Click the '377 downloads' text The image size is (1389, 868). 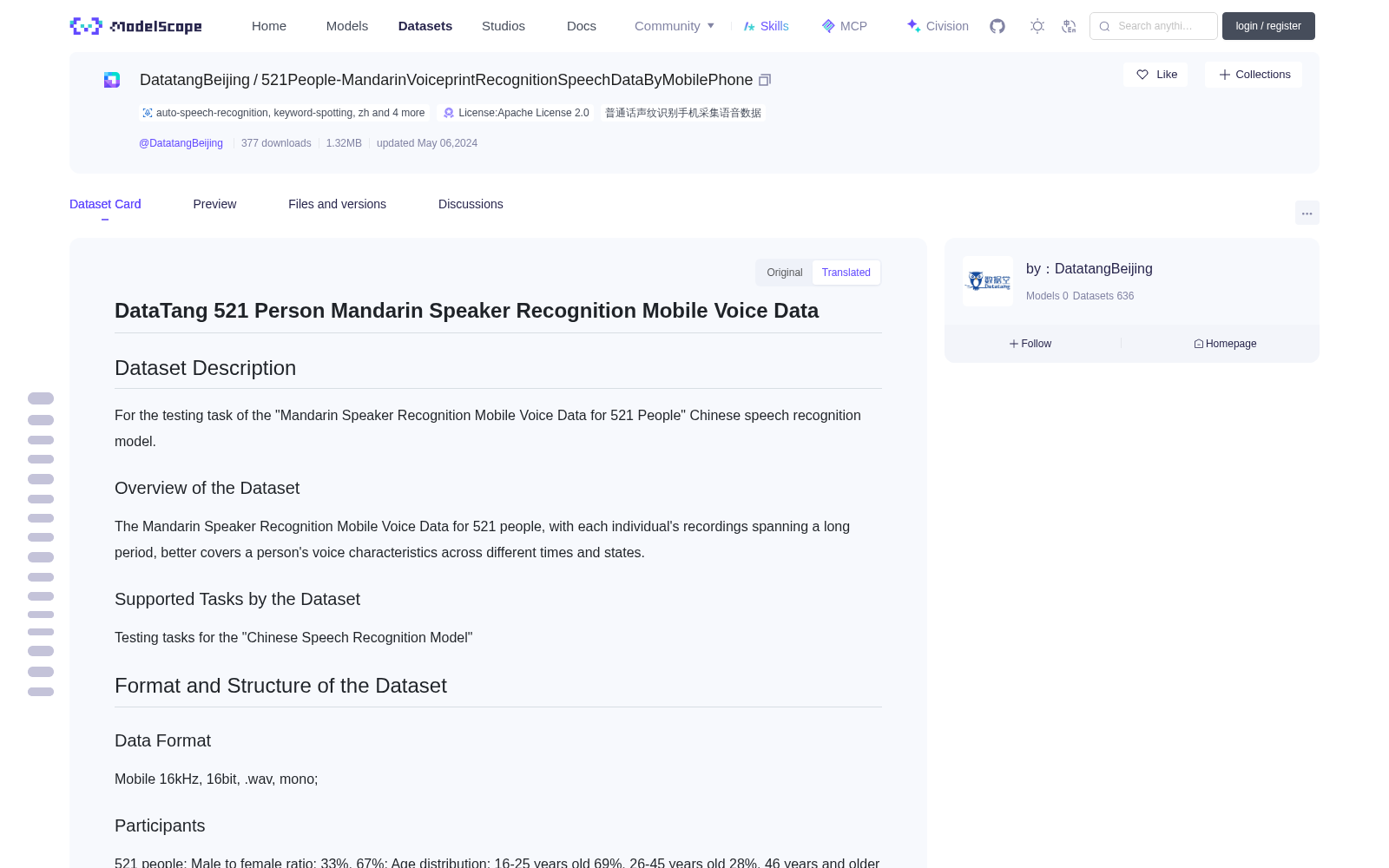point(276,143)
